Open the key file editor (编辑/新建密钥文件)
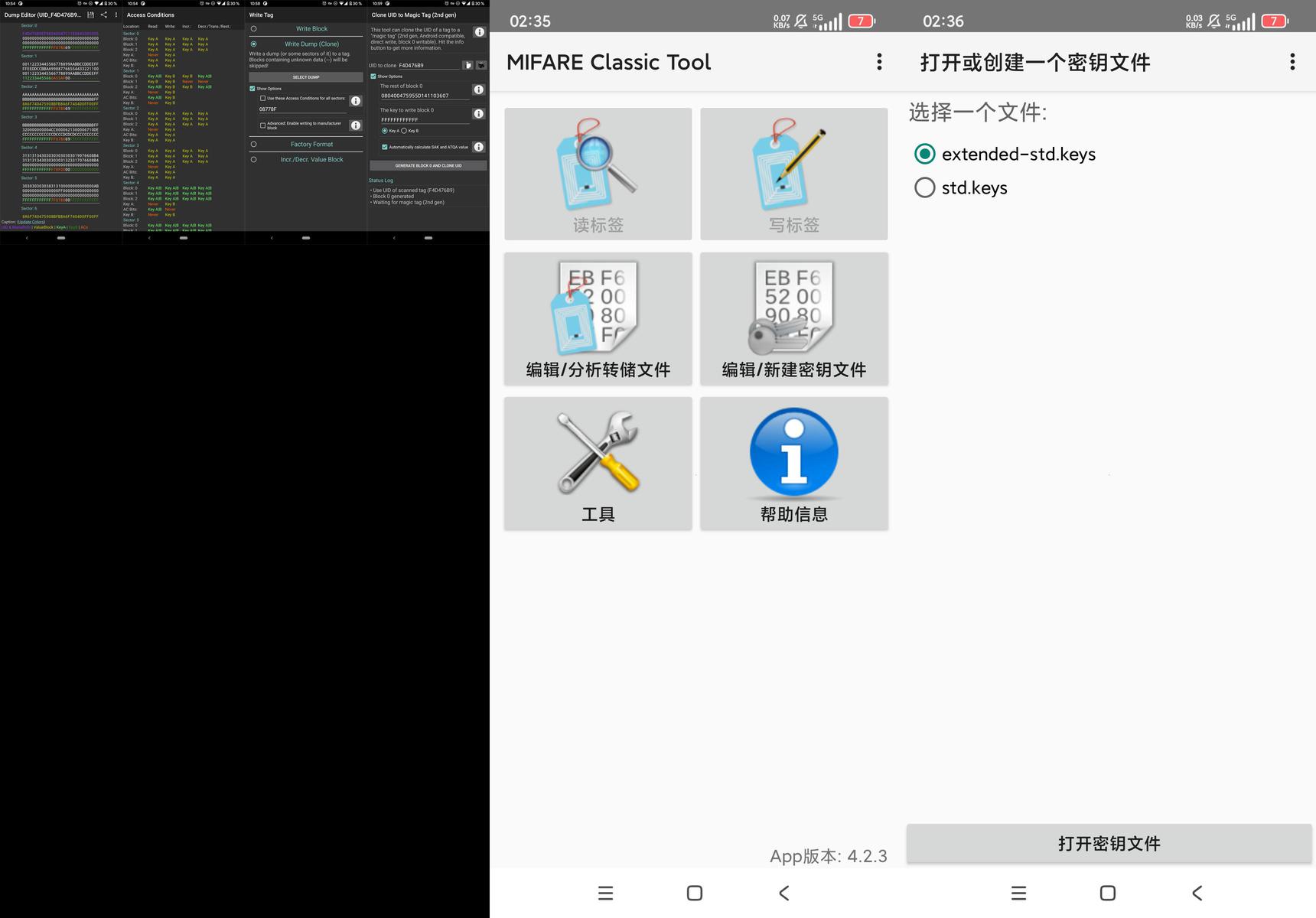The image size is (1316, 918). click(793, 318)
